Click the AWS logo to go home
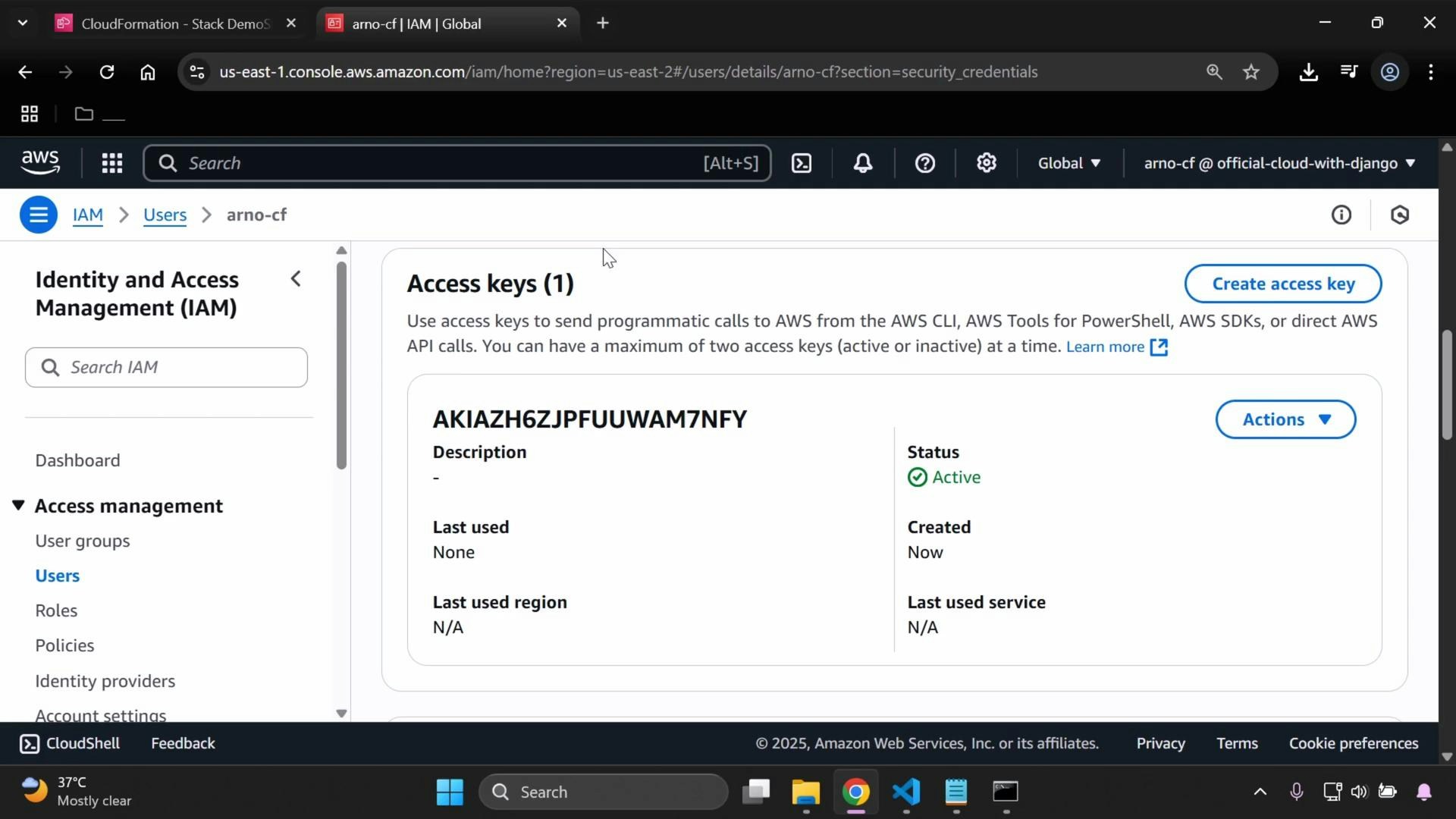 [x=39, y=162]
